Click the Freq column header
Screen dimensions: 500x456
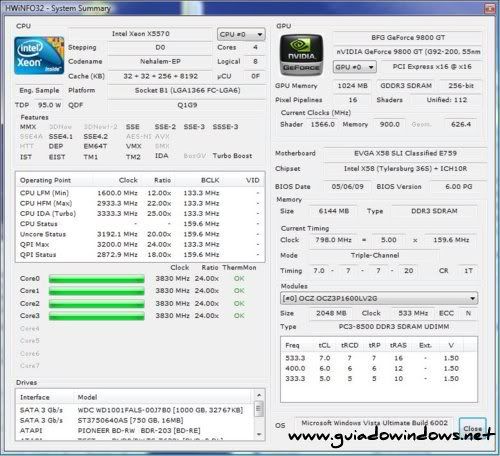[x=297, y=346]
